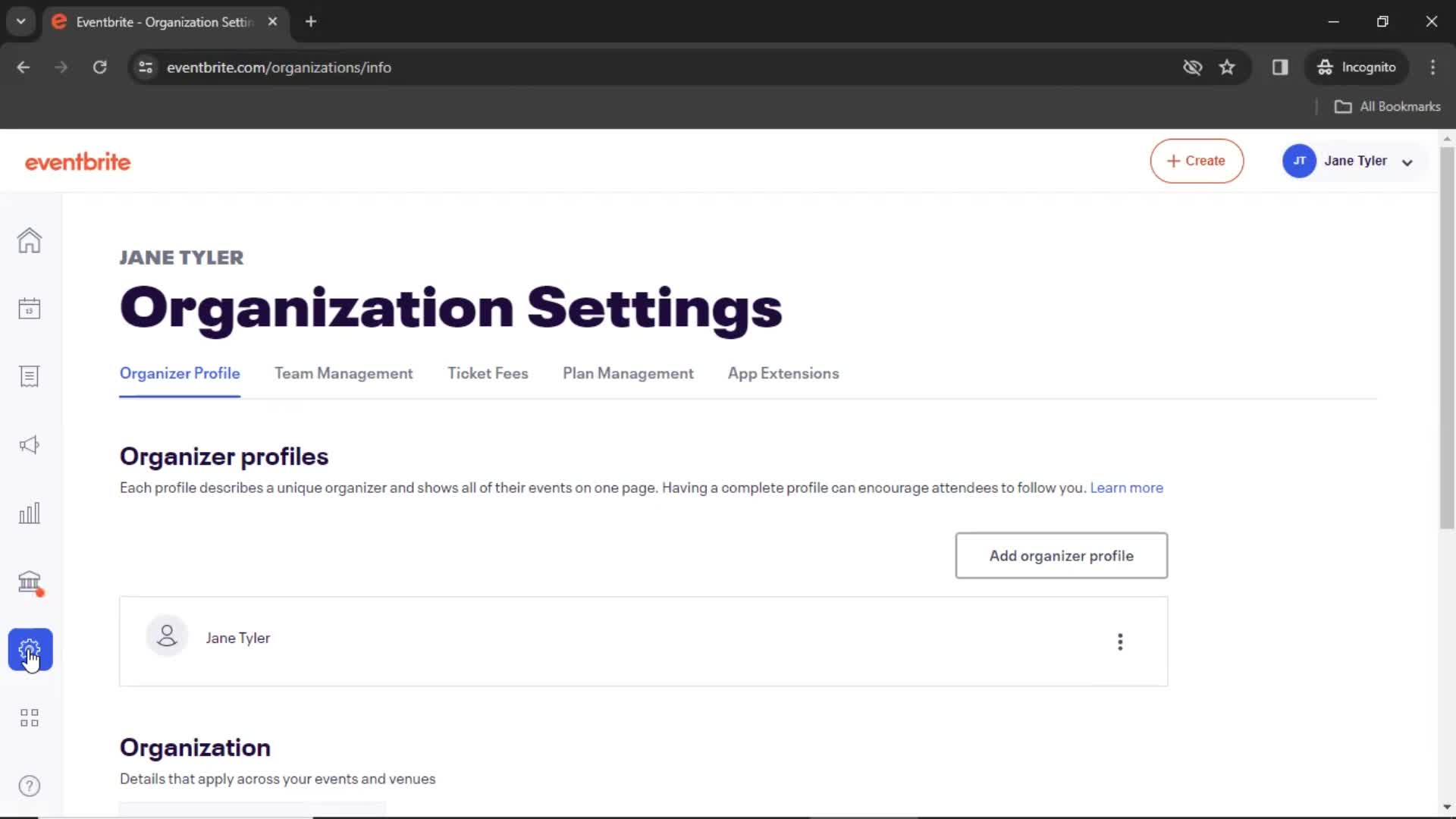Select the Ticket Fees tab
This screenshot has height=819, width=1456.
(488, 373)
